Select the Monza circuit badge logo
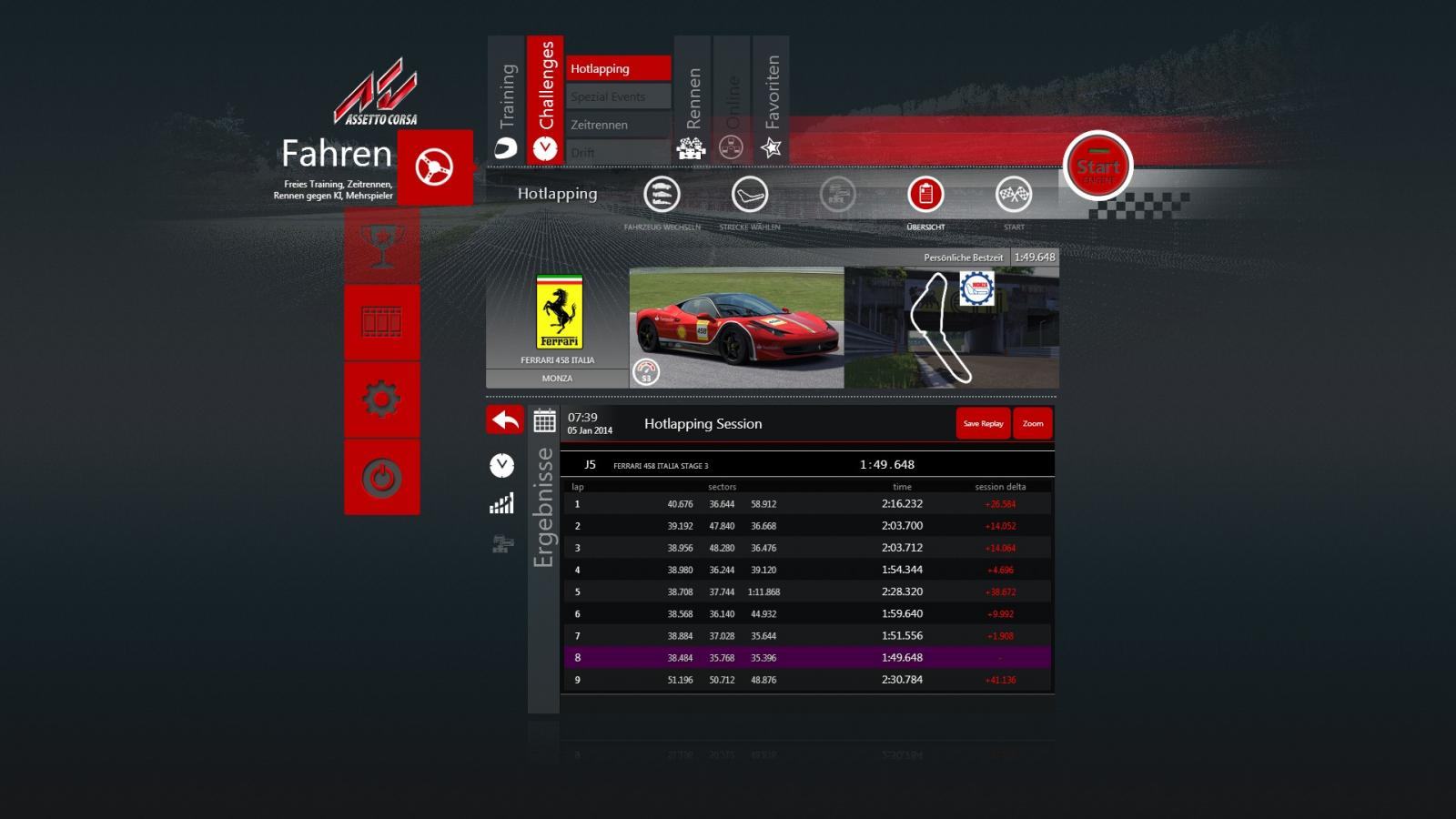This screenshot has width=1456, height=819. (976, 288)
